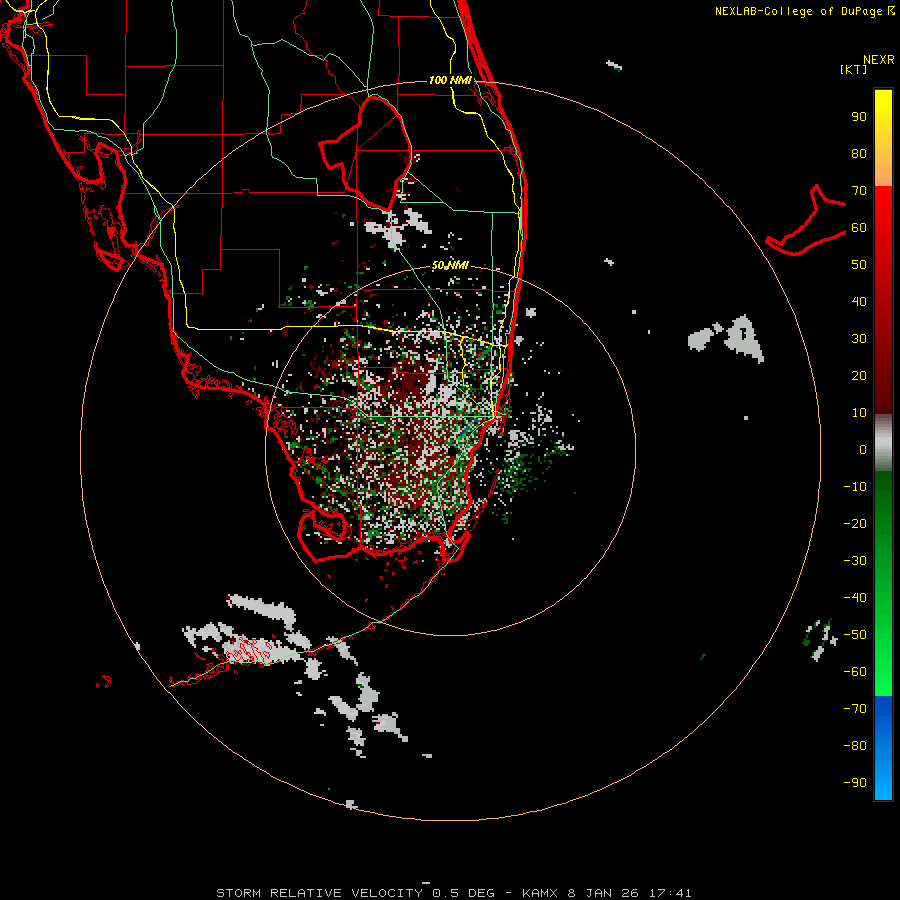The width and height of the screenshot is (900, 900).
Task: Click the -30 value on the velocity scale
Action: pos(855,561)
